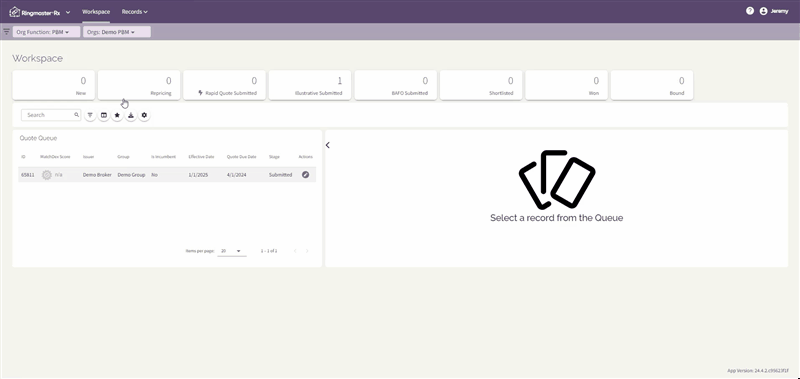
Task: Click the download export button
Action: point(131,115)
